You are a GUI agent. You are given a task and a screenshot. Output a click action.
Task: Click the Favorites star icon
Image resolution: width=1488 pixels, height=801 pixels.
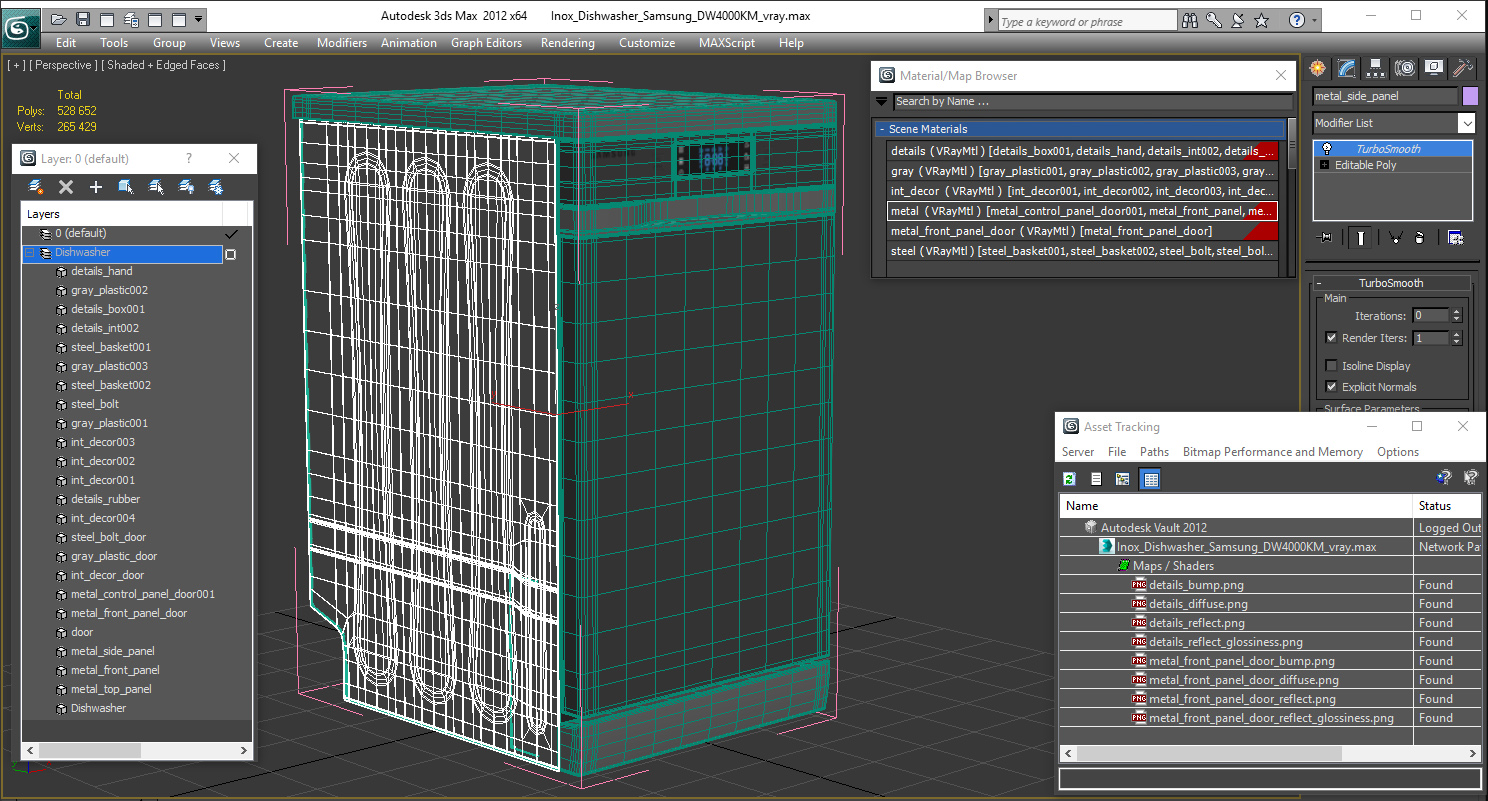tap(1262, 20)
